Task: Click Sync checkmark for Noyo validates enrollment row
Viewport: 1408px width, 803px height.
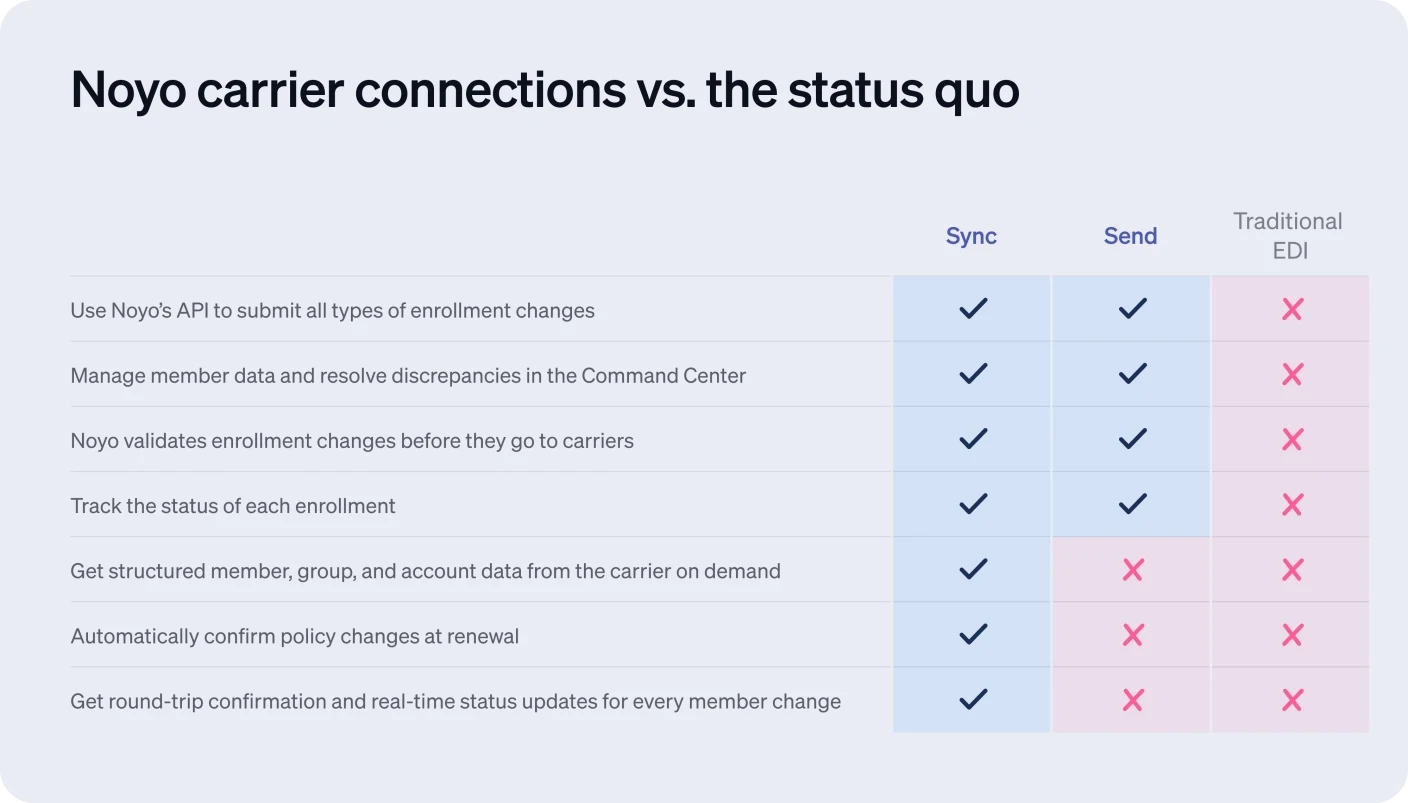Action: [x=972, y=439]
